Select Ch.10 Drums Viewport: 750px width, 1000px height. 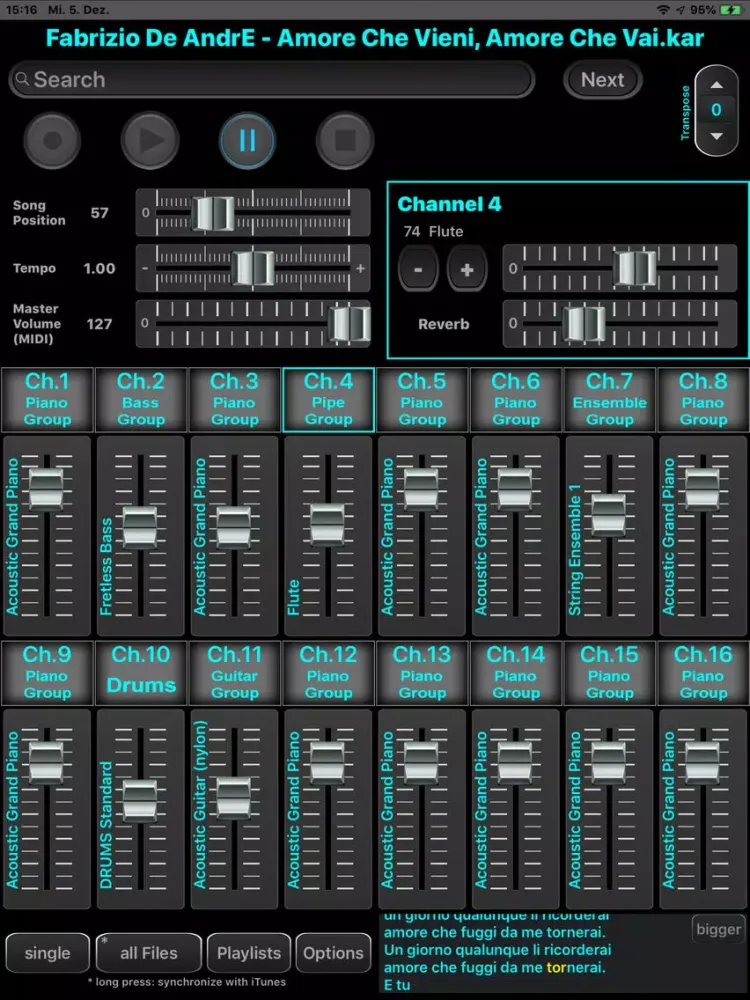140,673
